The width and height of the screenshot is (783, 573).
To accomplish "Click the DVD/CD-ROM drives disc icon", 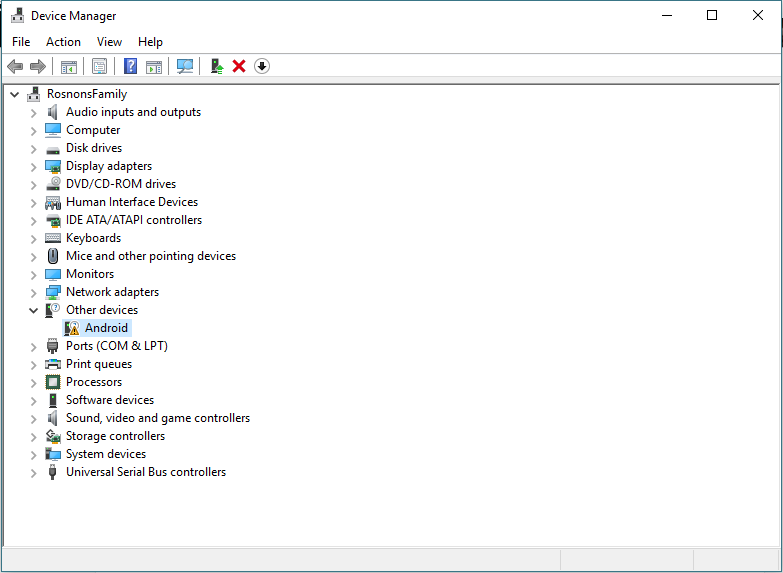I will pos(53,184).
